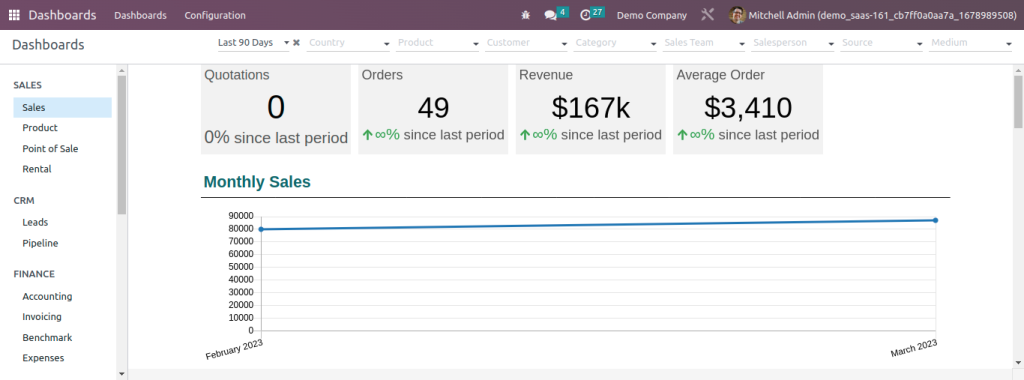The image size is (1024, 380).
Task: Expand the Sales Team filter dropdown
Action: click(x=704, y=43)
